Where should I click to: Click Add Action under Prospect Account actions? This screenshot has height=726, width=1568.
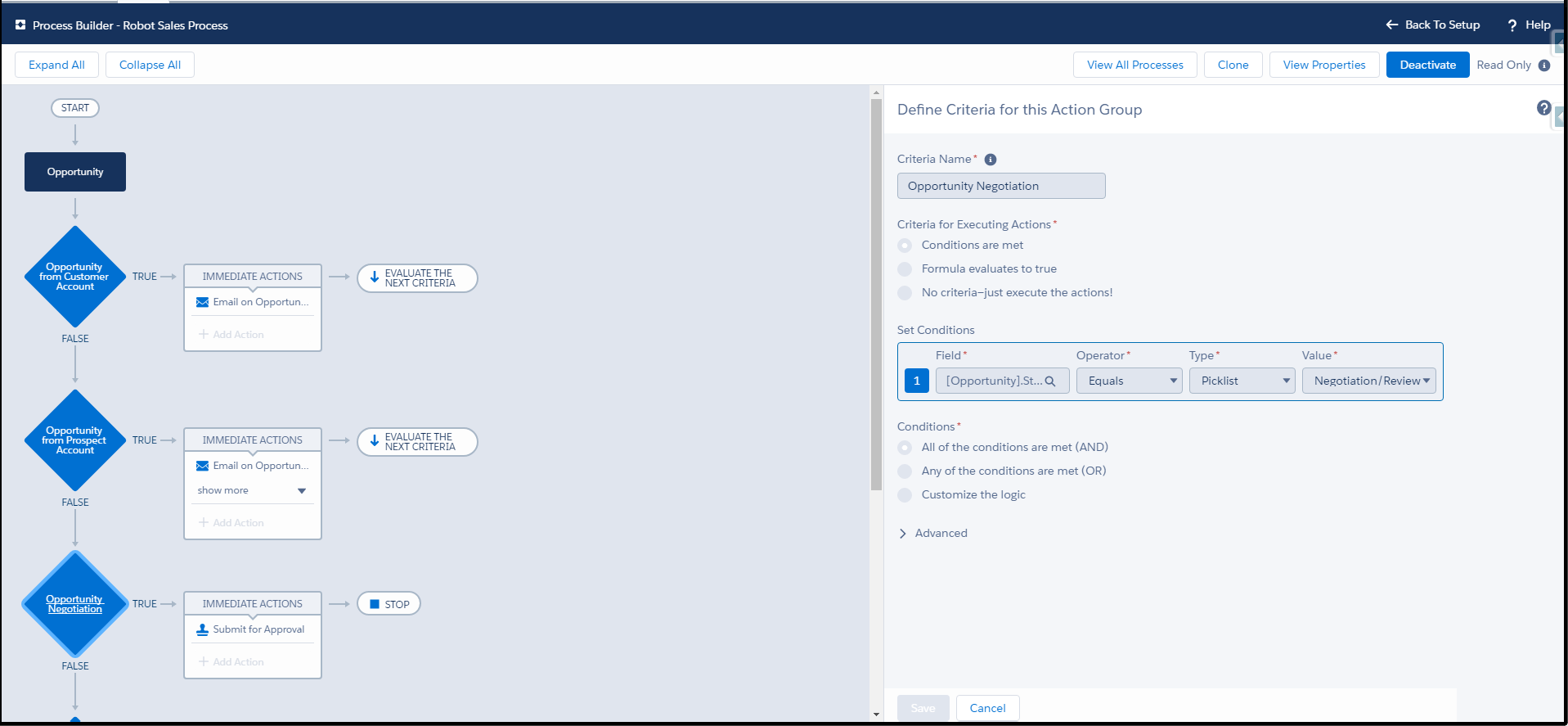231,523
